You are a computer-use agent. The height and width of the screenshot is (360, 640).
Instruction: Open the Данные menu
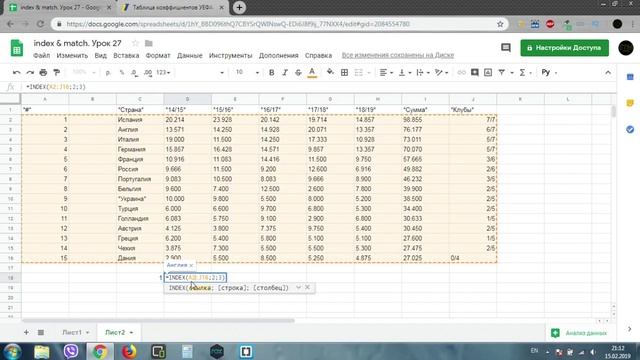pyautogui.click(x=190, y=56)
